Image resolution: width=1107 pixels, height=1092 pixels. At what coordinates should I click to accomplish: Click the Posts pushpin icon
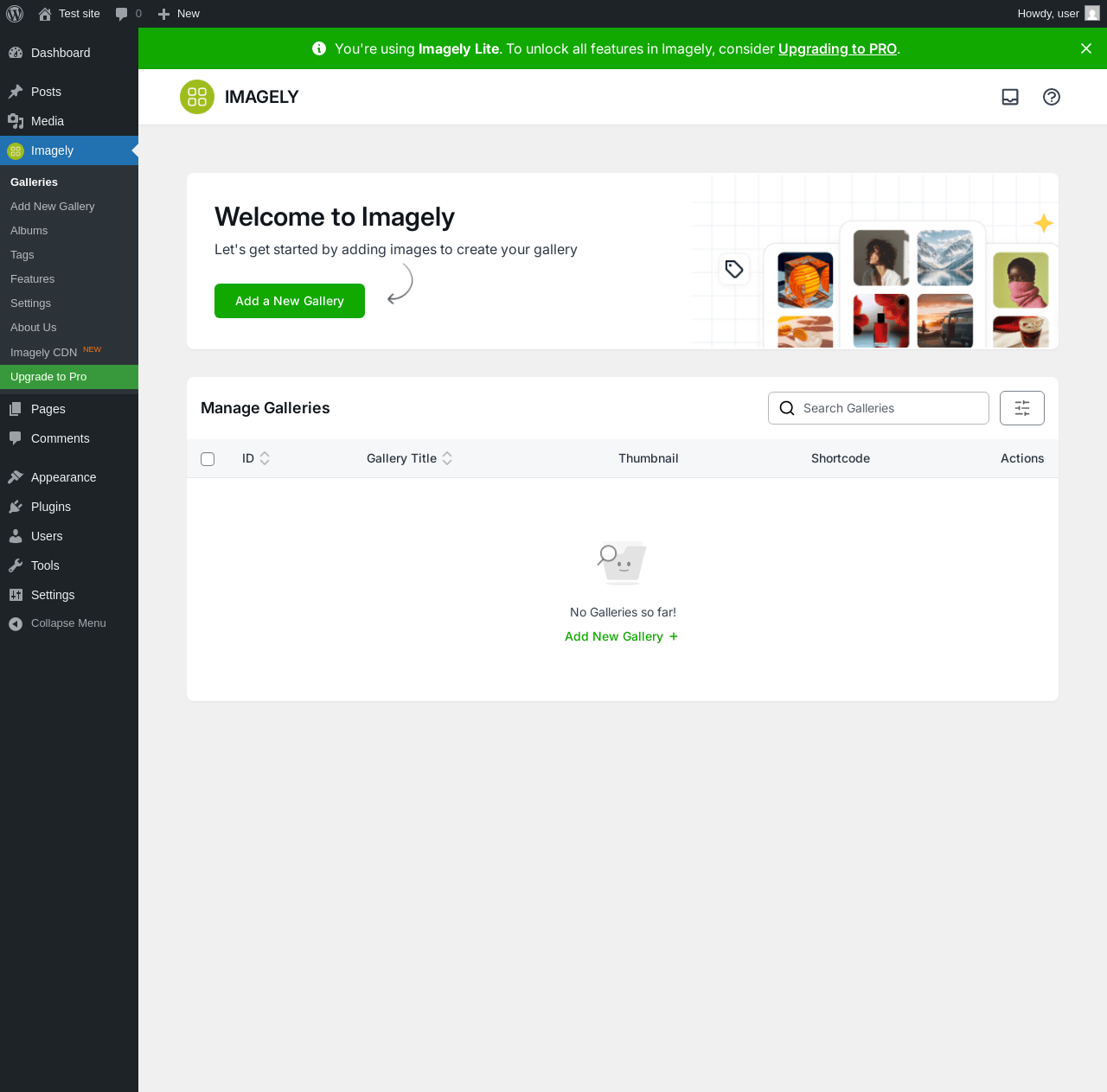[x=16, y=92]
